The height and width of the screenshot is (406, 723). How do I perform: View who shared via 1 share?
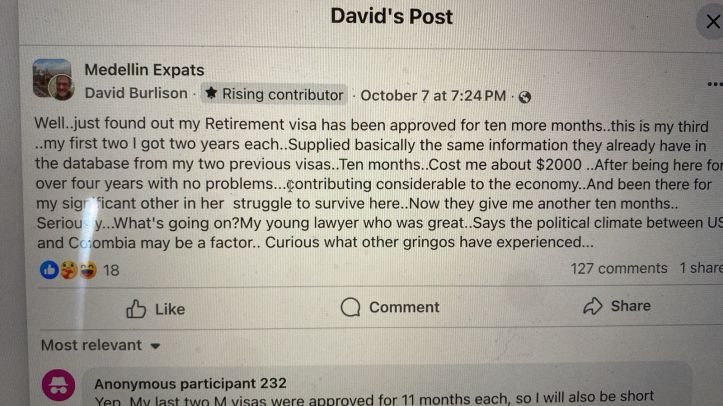coord(701,269)
